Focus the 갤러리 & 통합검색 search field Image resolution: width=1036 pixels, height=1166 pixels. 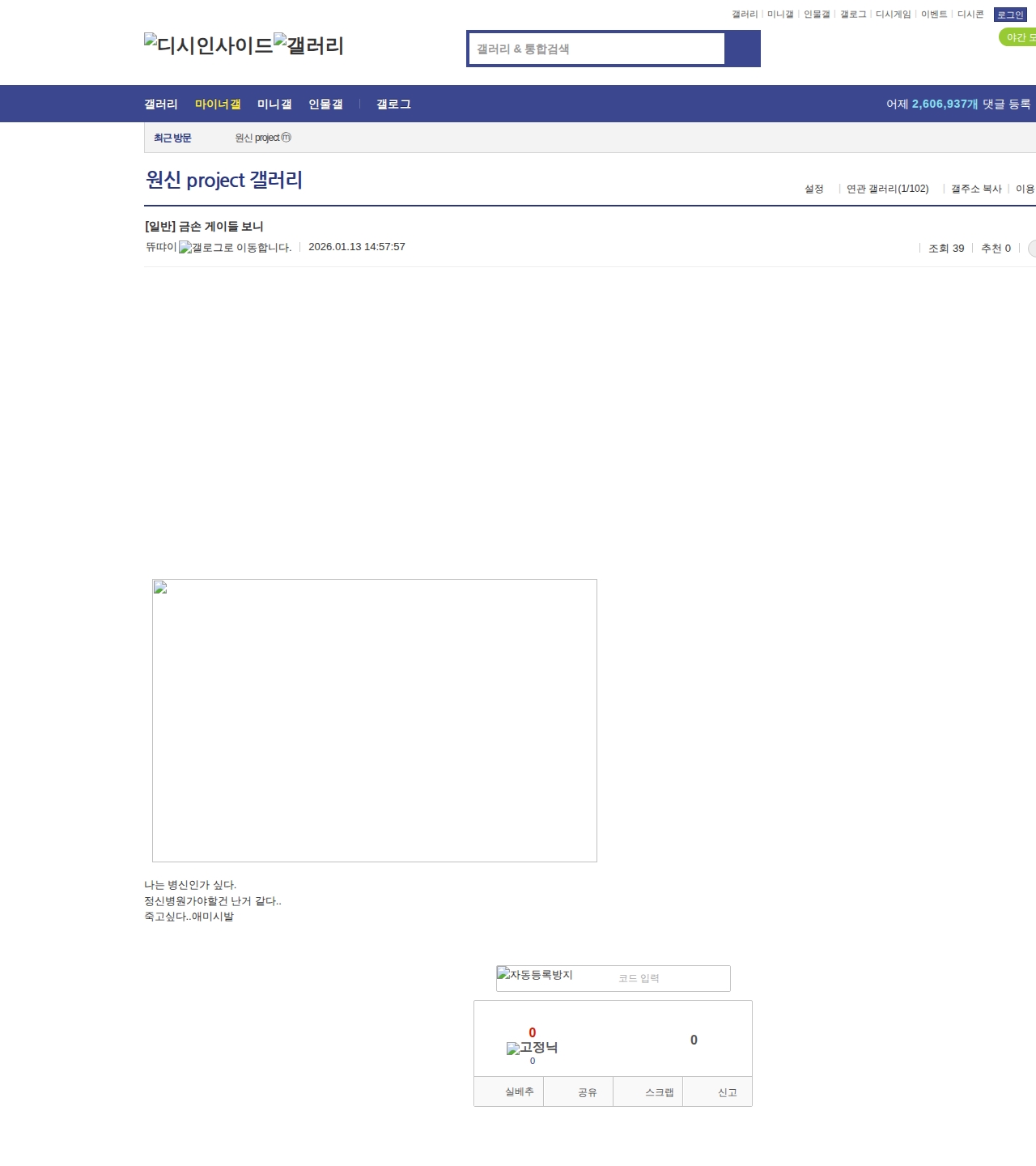(x=597, y=49)
